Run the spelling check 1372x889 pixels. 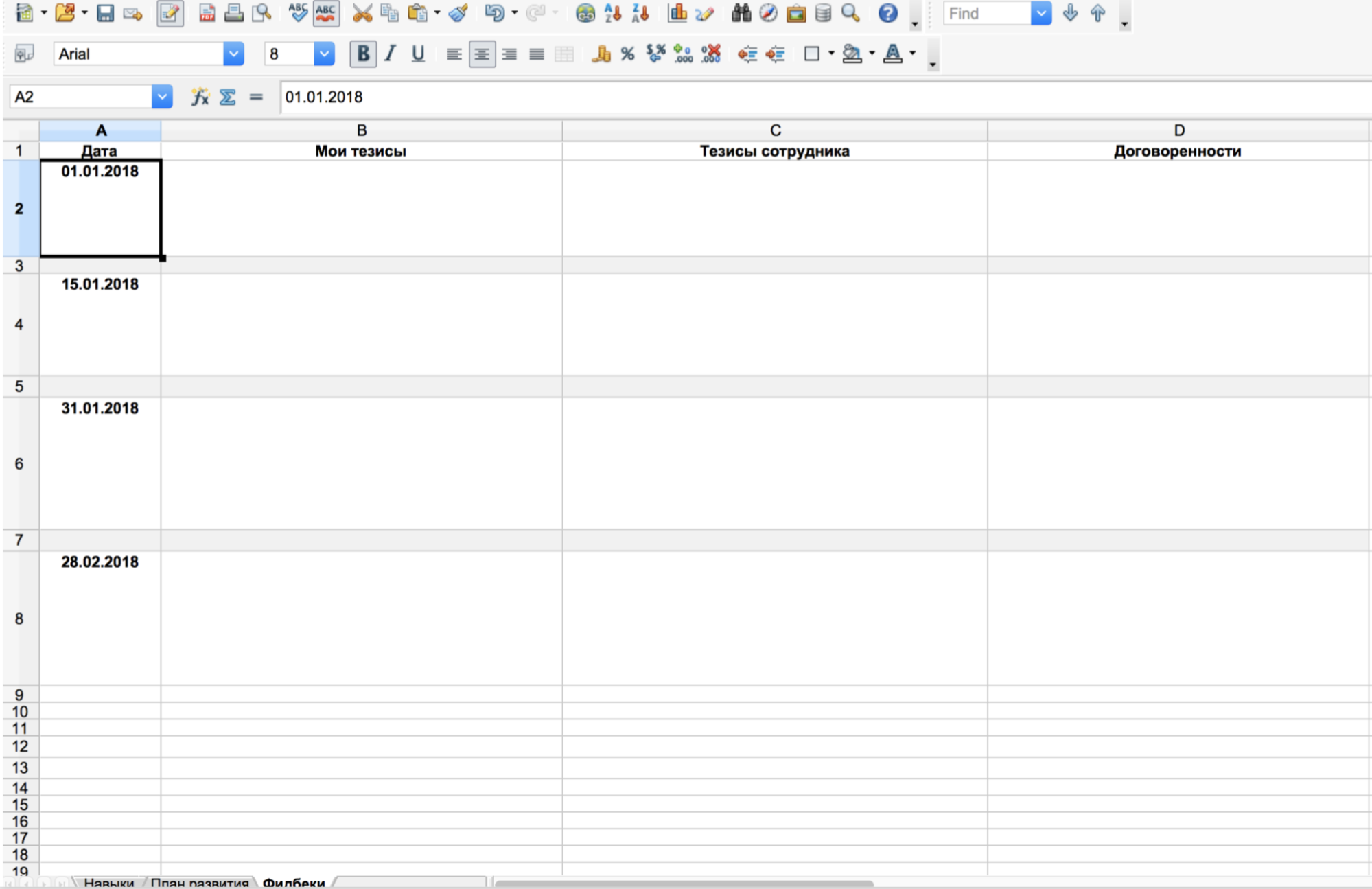(297, 13)
